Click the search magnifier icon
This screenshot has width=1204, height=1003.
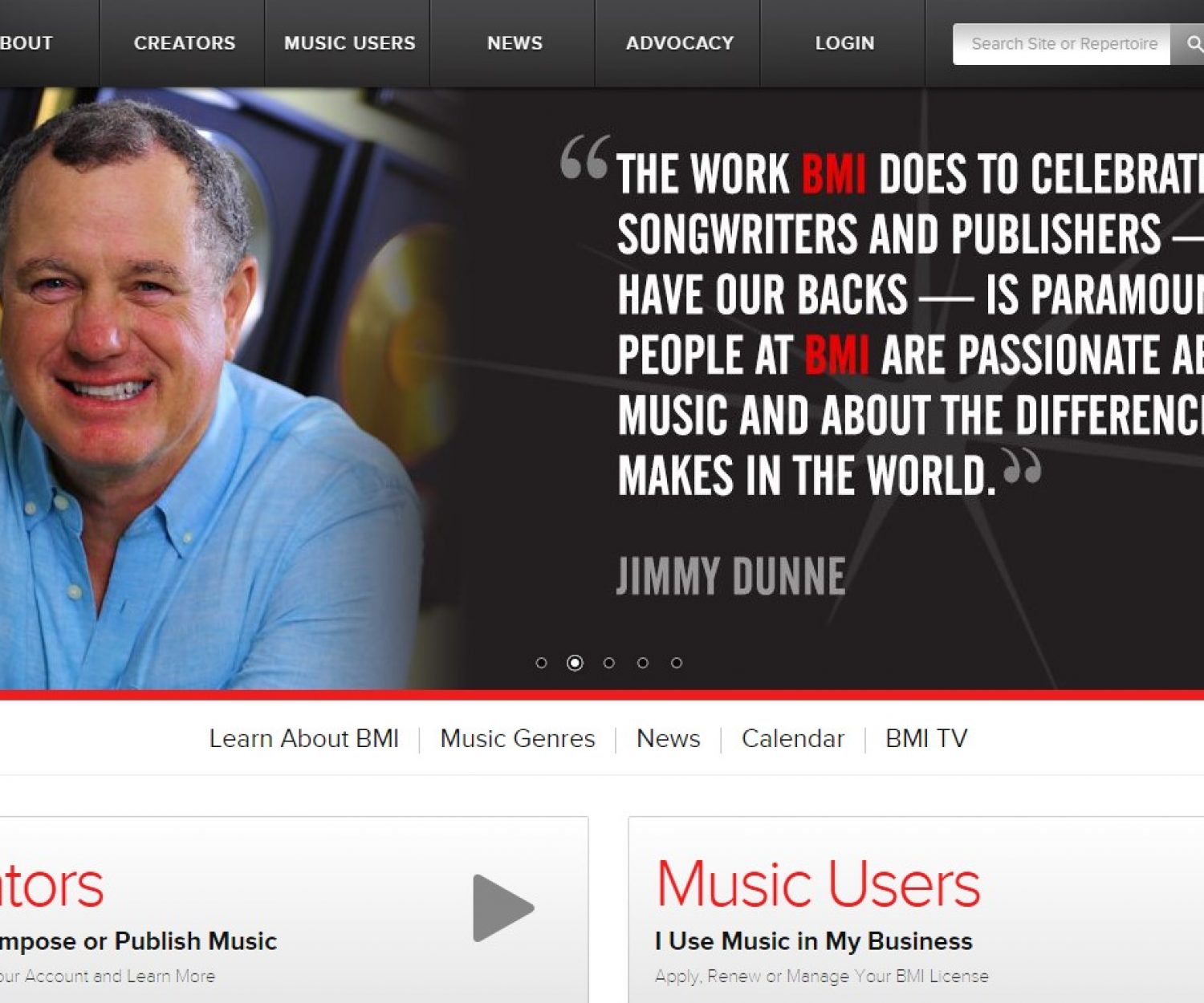pos(1192,44)
